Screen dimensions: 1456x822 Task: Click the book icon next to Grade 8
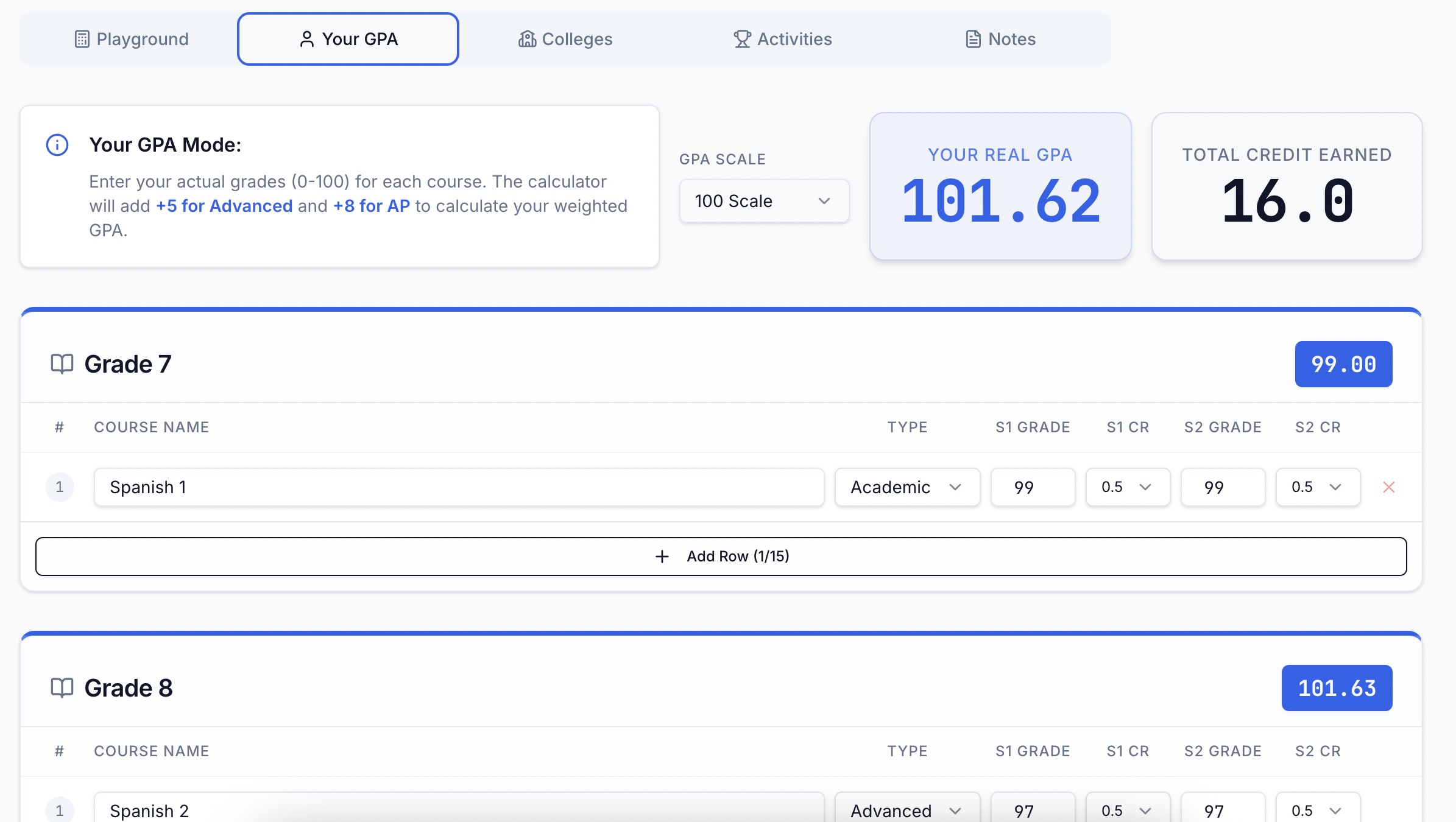[62, 688]
